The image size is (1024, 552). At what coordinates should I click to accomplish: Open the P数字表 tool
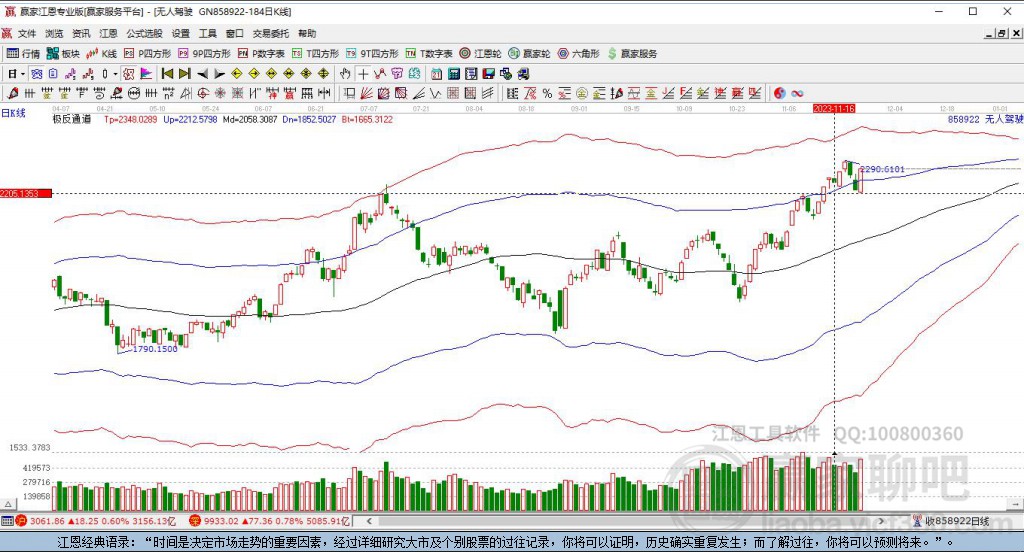(261, 54)
